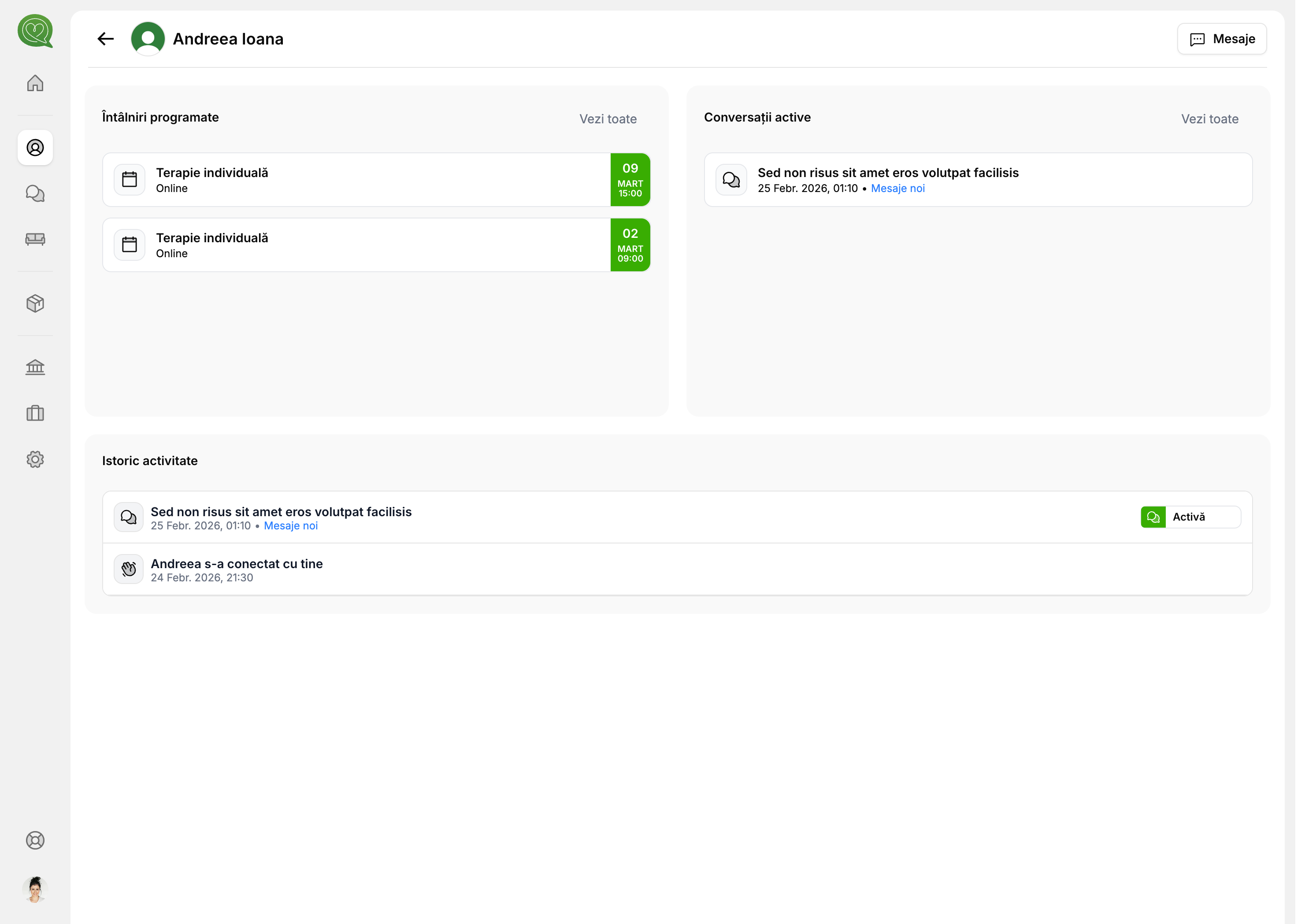Click the back arrow beside Andreea Ioana
This screenshot has height=924, width=1305.
coord(106,39)
